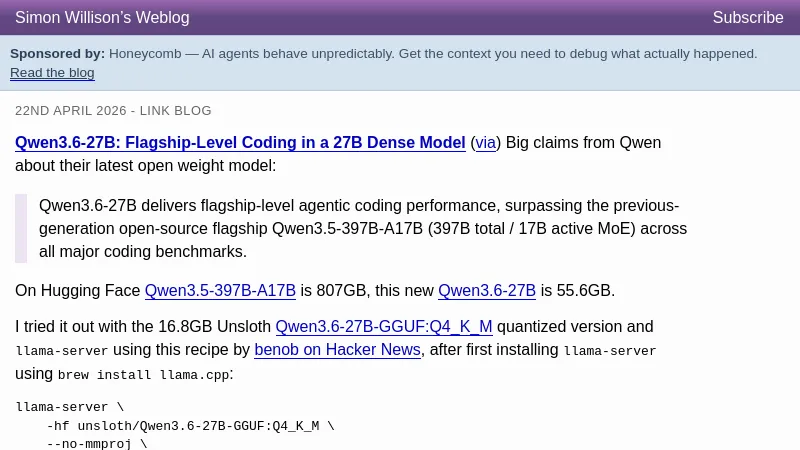Visit the Qwen3.6-27B-GGUF:Q4_K_M quantized model link
800x450 pixels.
coord(383,327)
